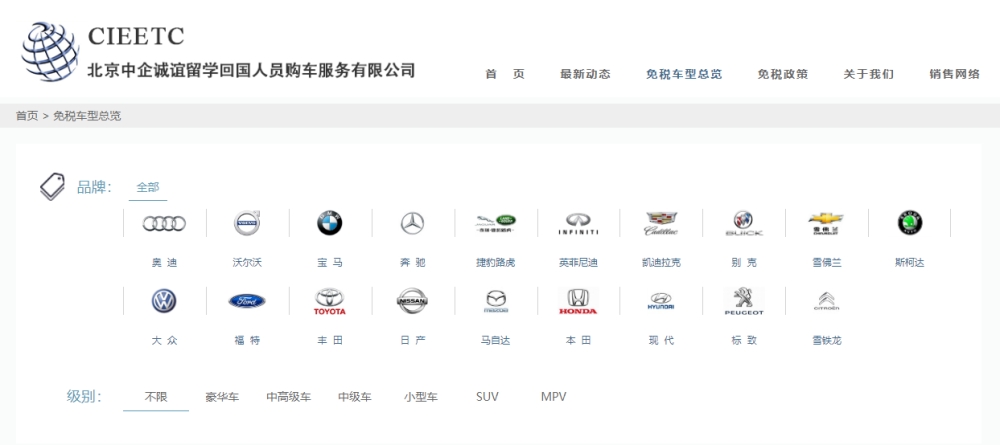Click the 宝马 brand label
Viewport: 1000px width, 445px height.
coord(330,263)
